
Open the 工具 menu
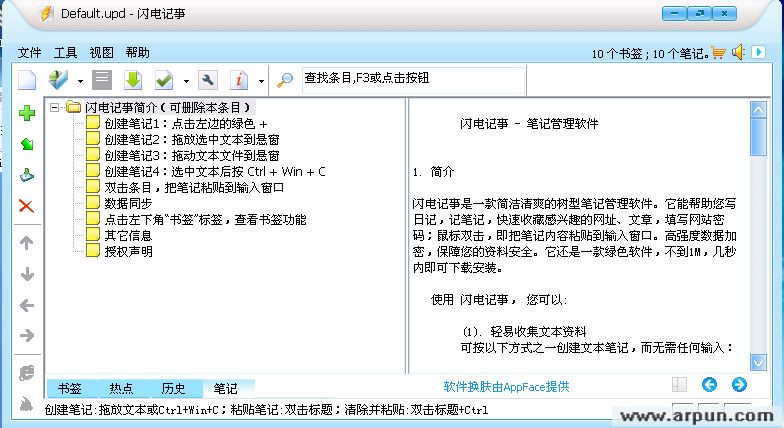pyautogui.click(x=66, y=52)
